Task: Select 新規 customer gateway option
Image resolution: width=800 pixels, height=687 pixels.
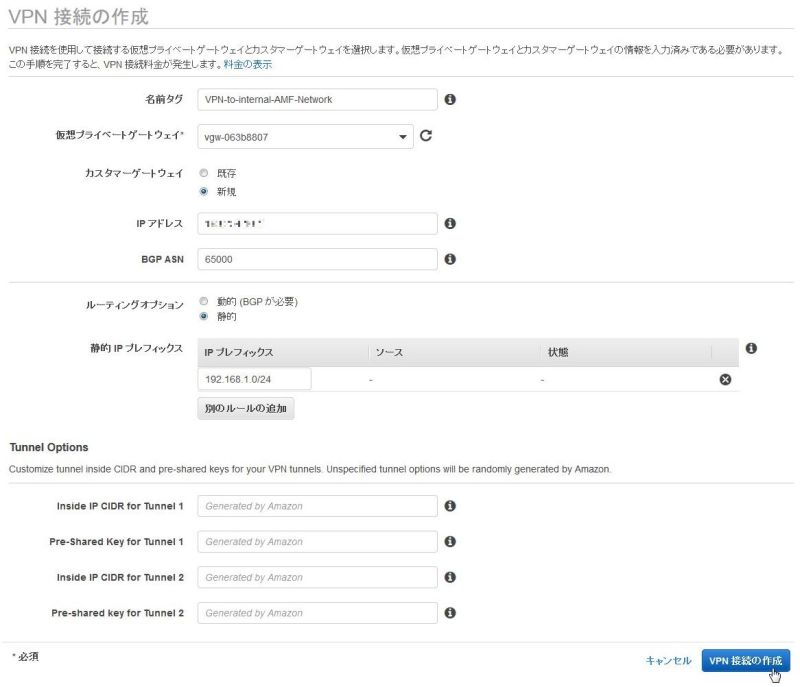Action: (x=204, y=191)
